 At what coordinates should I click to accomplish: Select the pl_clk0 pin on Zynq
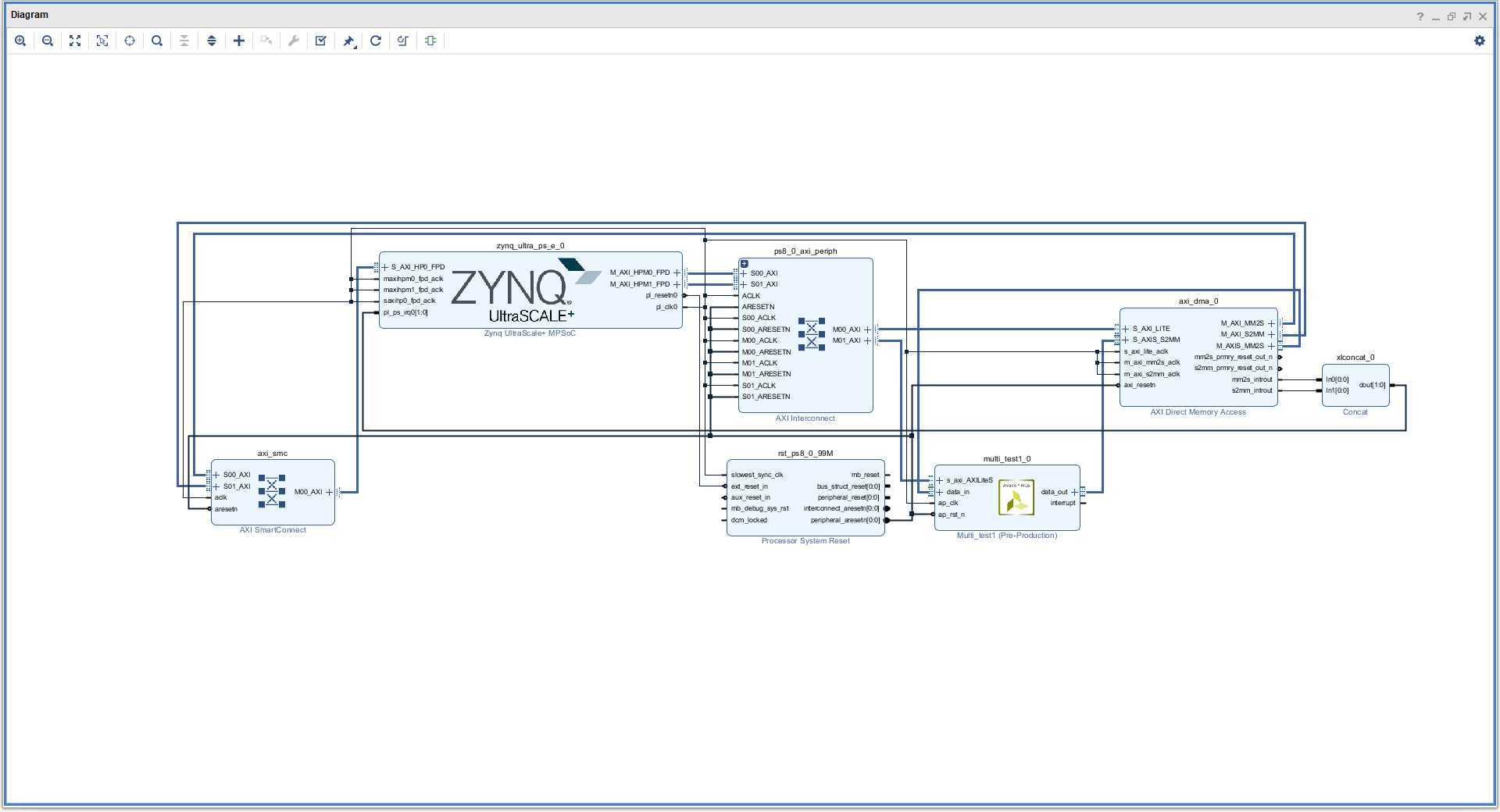666,307
